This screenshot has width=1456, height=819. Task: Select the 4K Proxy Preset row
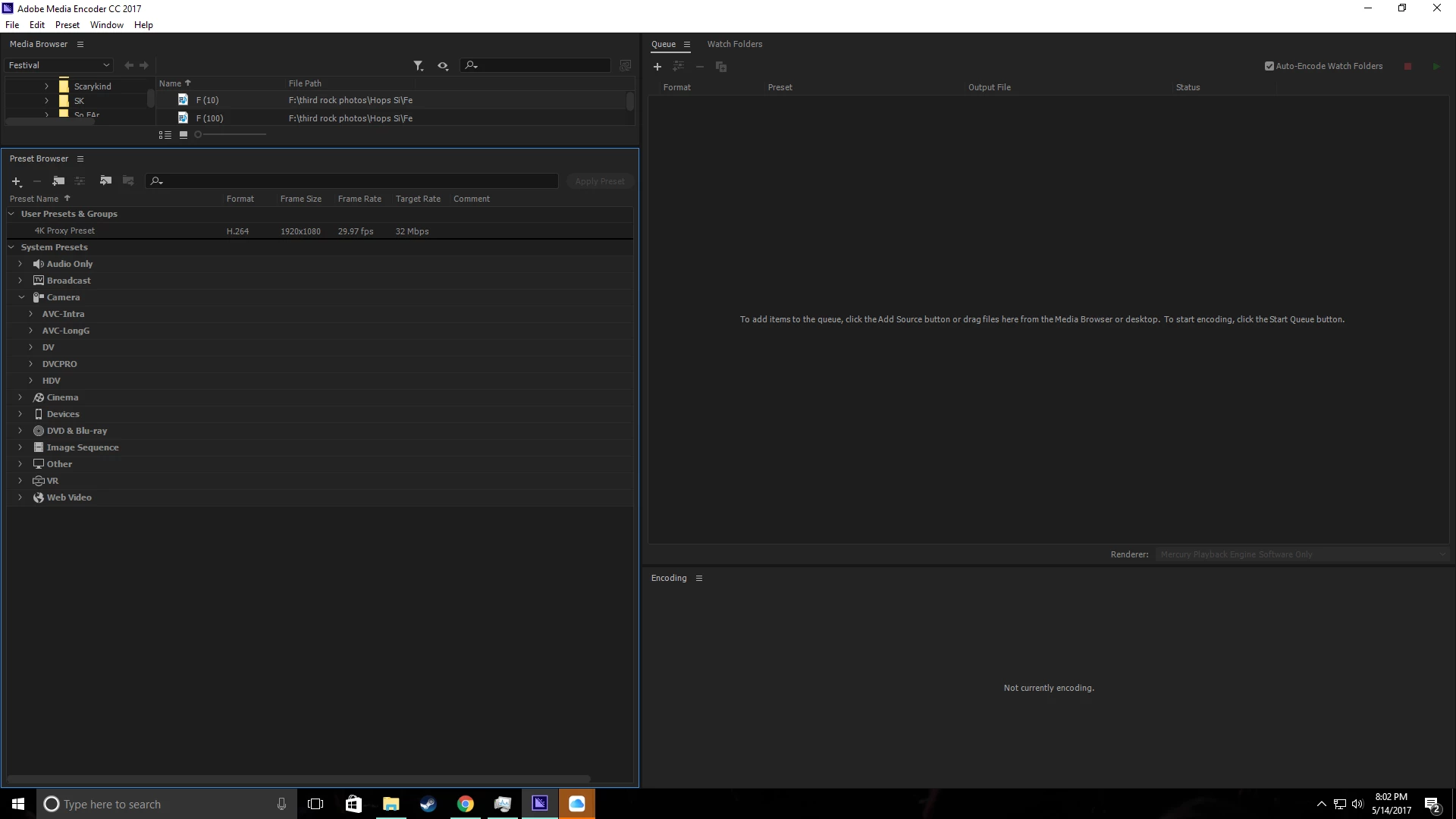click(64, 231)
